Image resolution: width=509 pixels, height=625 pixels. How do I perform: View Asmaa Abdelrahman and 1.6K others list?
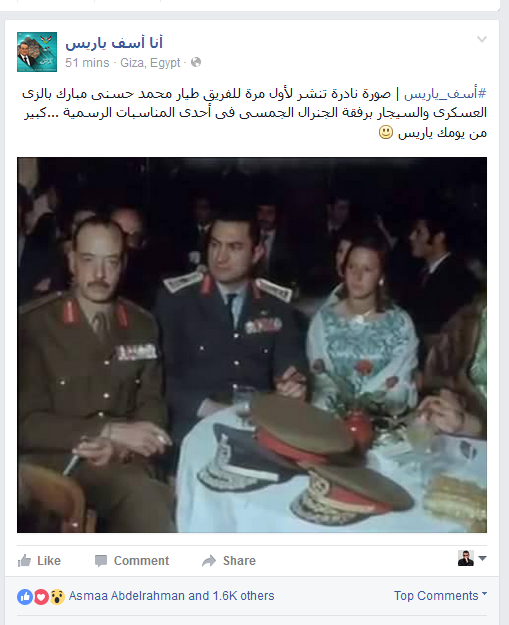tap(171, 596)
